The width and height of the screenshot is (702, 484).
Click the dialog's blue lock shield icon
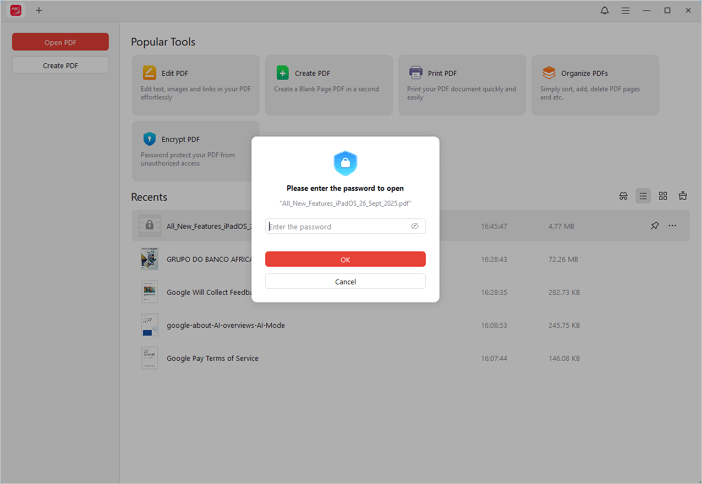tap(345, 163)
